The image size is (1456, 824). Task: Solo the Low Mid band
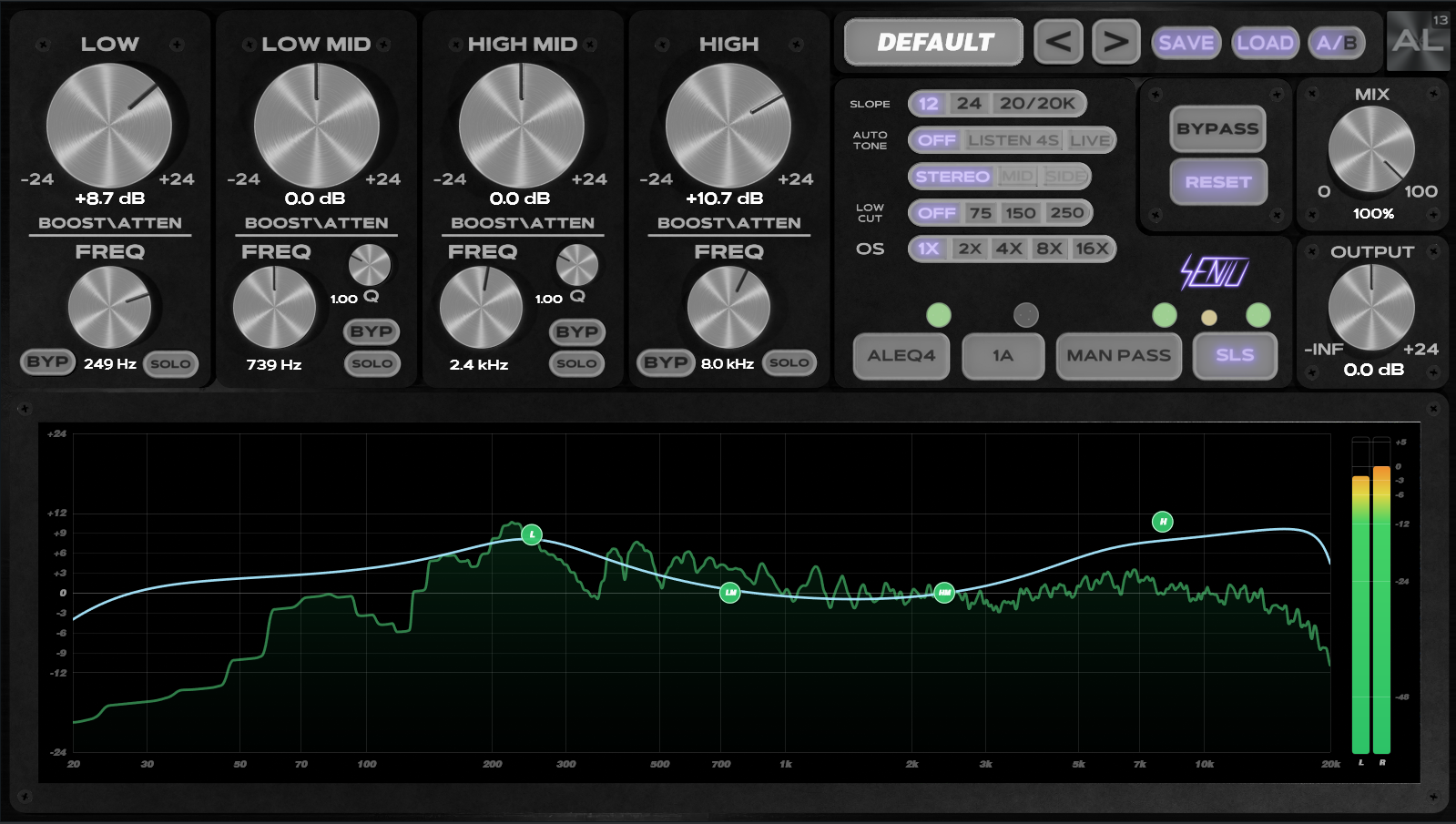pos(372,363)
